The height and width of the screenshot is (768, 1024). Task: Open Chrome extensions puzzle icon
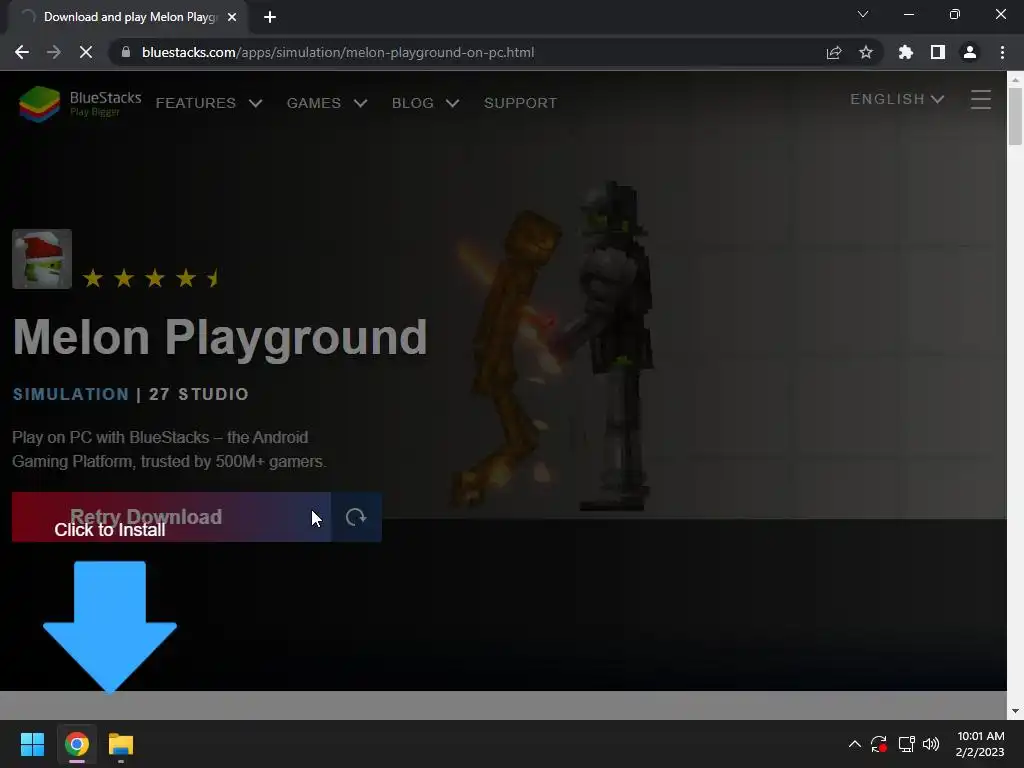(x=906, y=52)
